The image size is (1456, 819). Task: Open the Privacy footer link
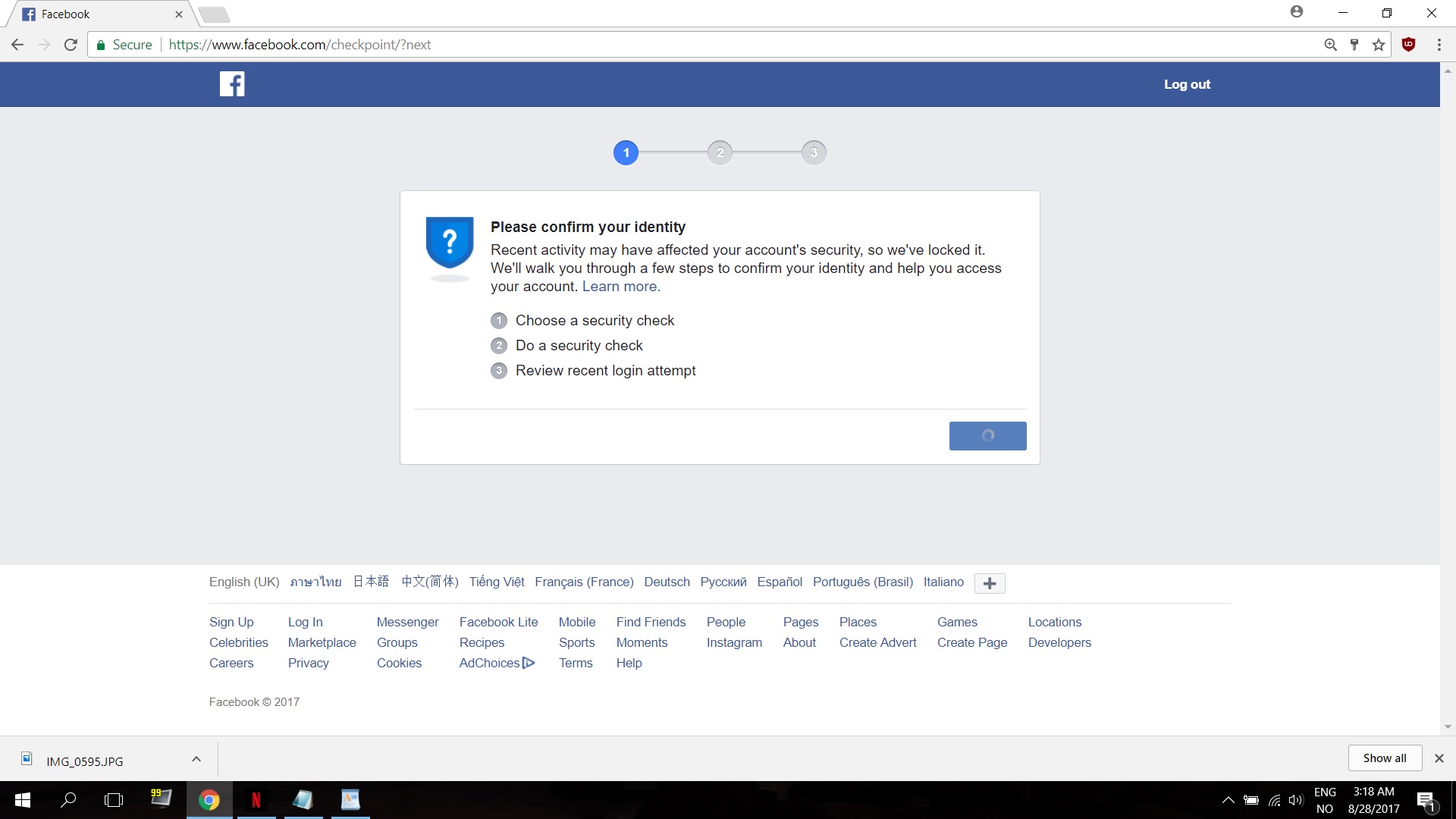click(x=308, y=663)
